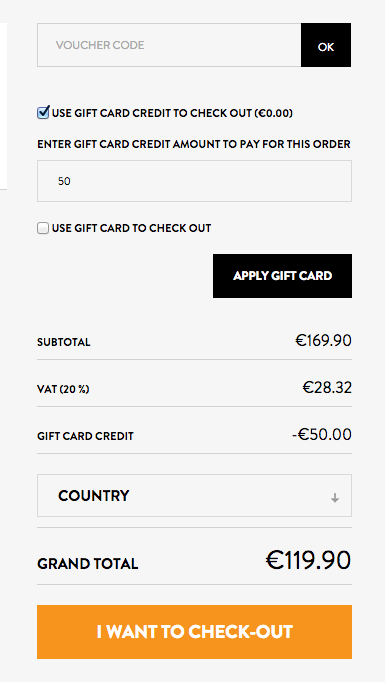385x682 pixels.
Task: Click the grand total amount €119.90
Action: [x=308, y=560]
